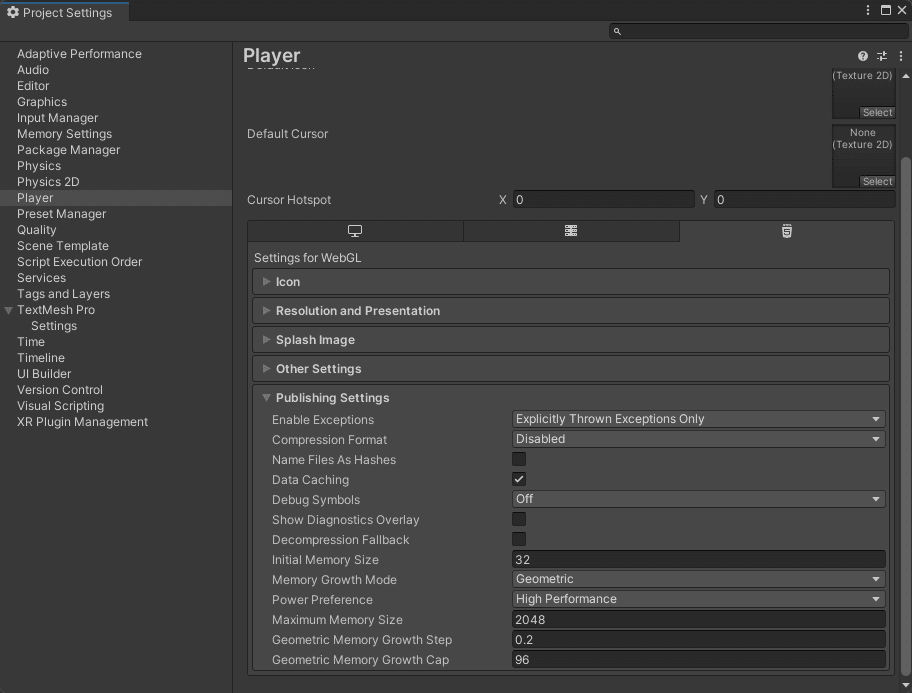Click the search magnifier icon
The image size is (912, 693).
[x=617, y=31]
